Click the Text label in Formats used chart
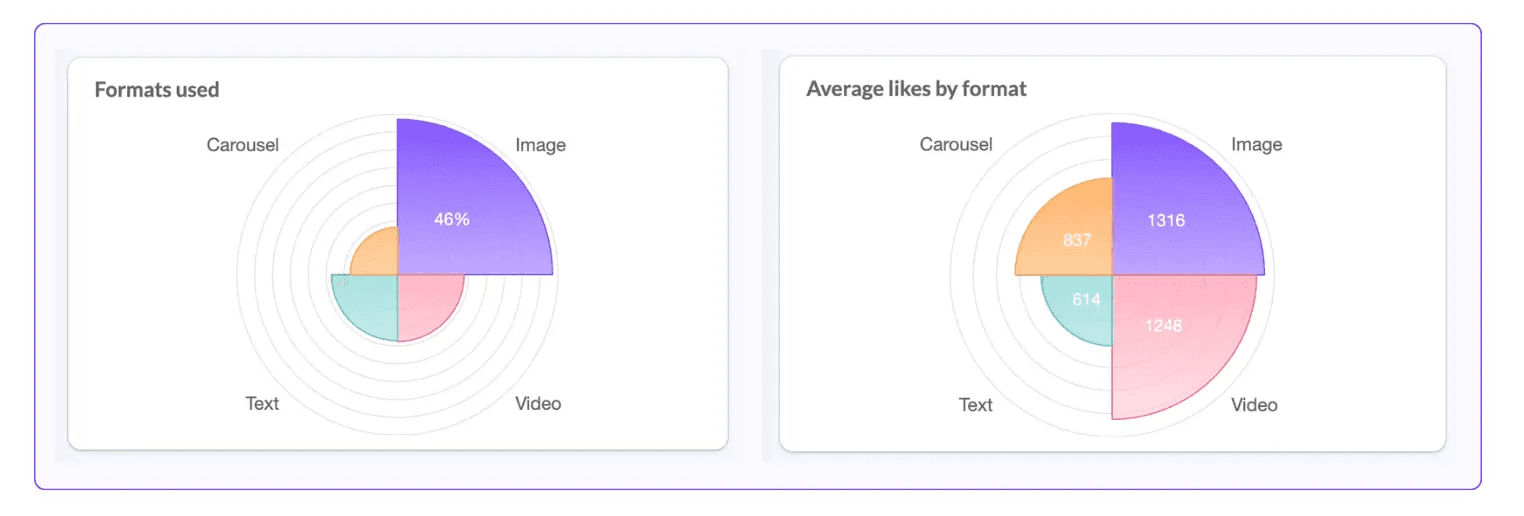This screenshot has width=1524, height=516. pos(262,404)
